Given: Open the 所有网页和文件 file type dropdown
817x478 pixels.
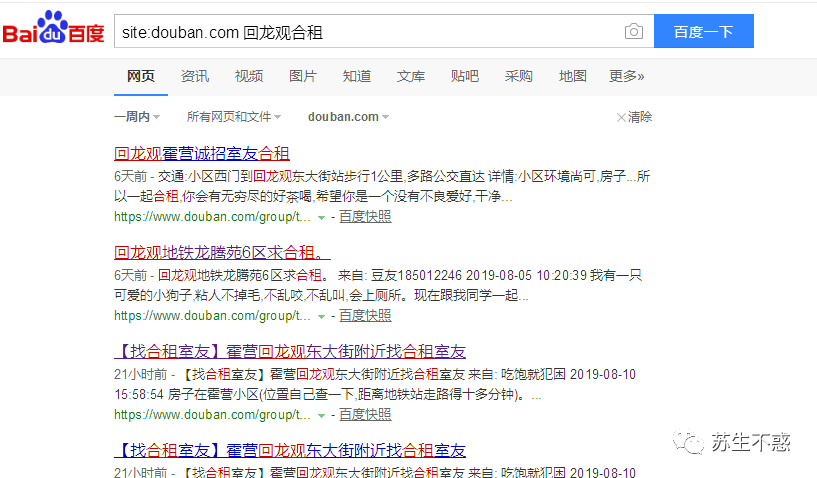Looking at the screenshot, I should 234,117.
